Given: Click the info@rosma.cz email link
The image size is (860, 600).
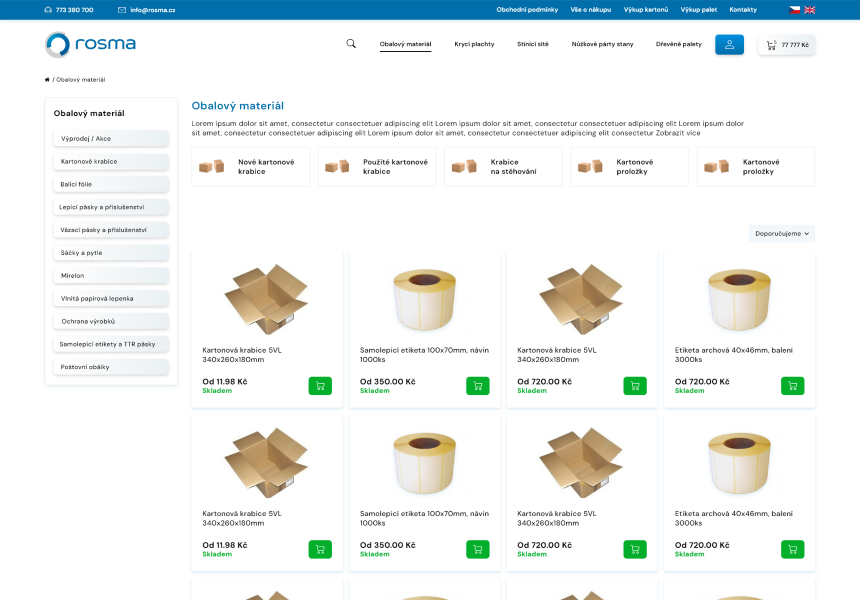Looking at the screenshot, I should (151, 10).
